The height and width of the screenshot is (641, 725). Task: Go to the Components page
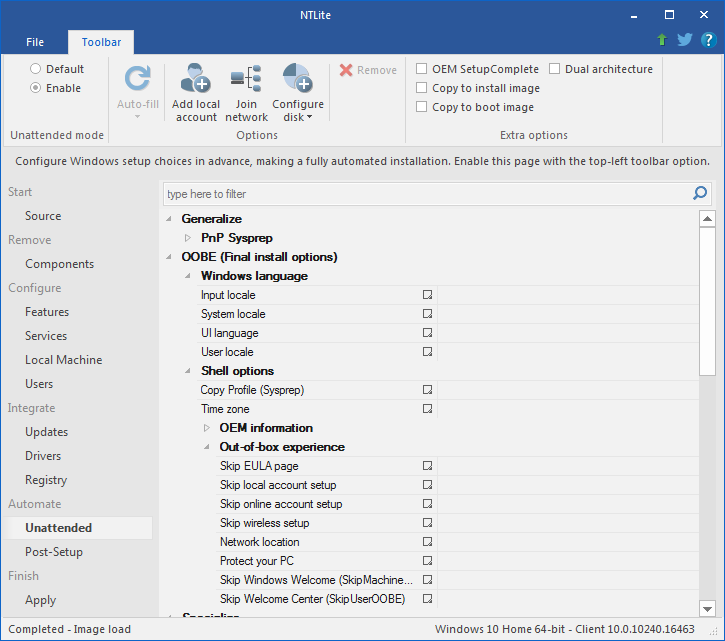coord(60,264)
